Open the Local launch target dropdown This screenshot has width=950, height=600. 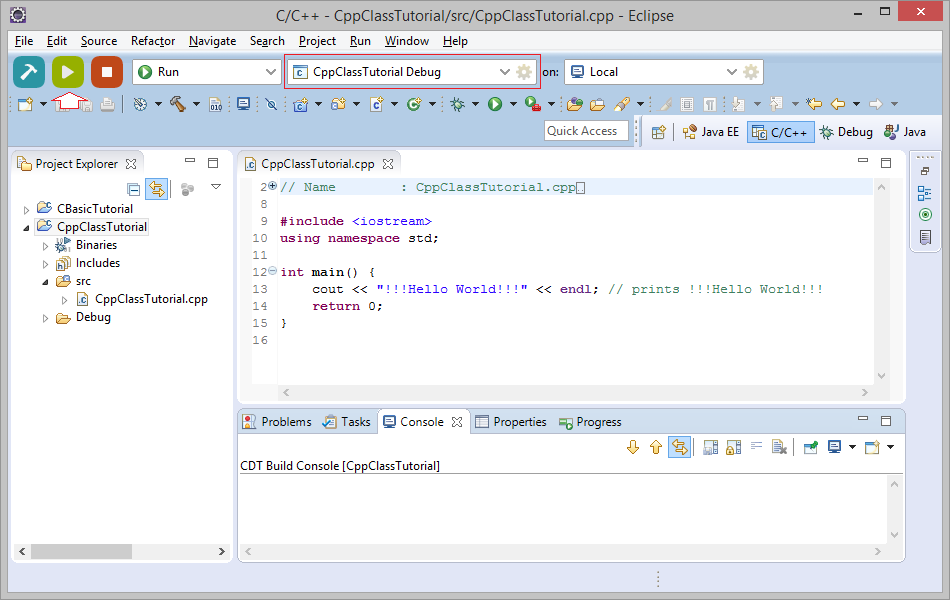click(731, 72)
